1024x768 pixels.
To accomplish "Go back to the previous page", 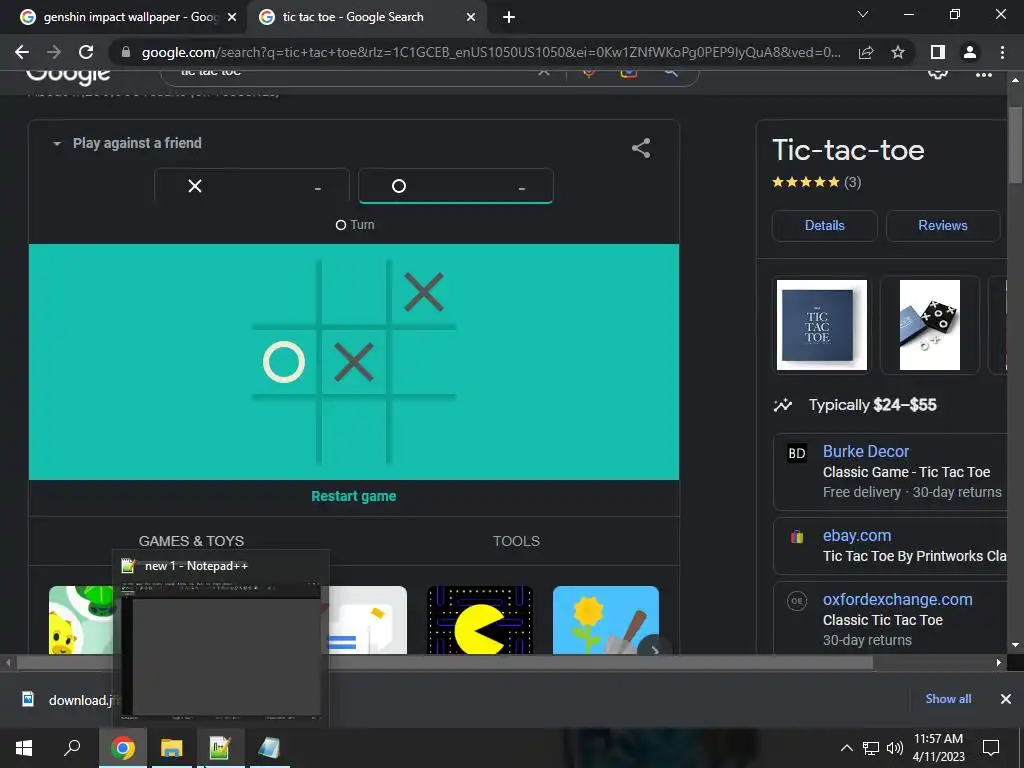I will tap(22, 52).
